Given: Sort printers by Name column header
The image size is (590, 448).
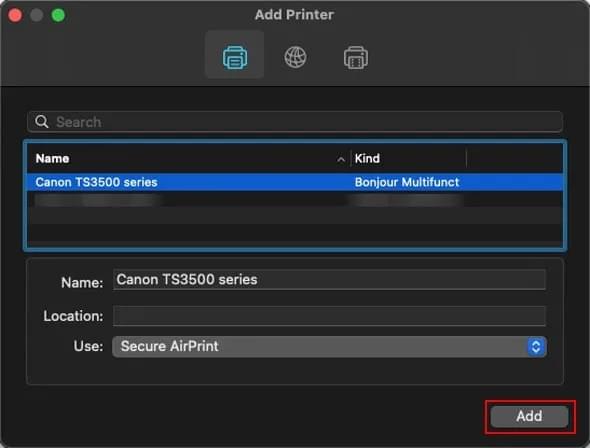Looking at the screenshot, I should (x=52, y=158).
